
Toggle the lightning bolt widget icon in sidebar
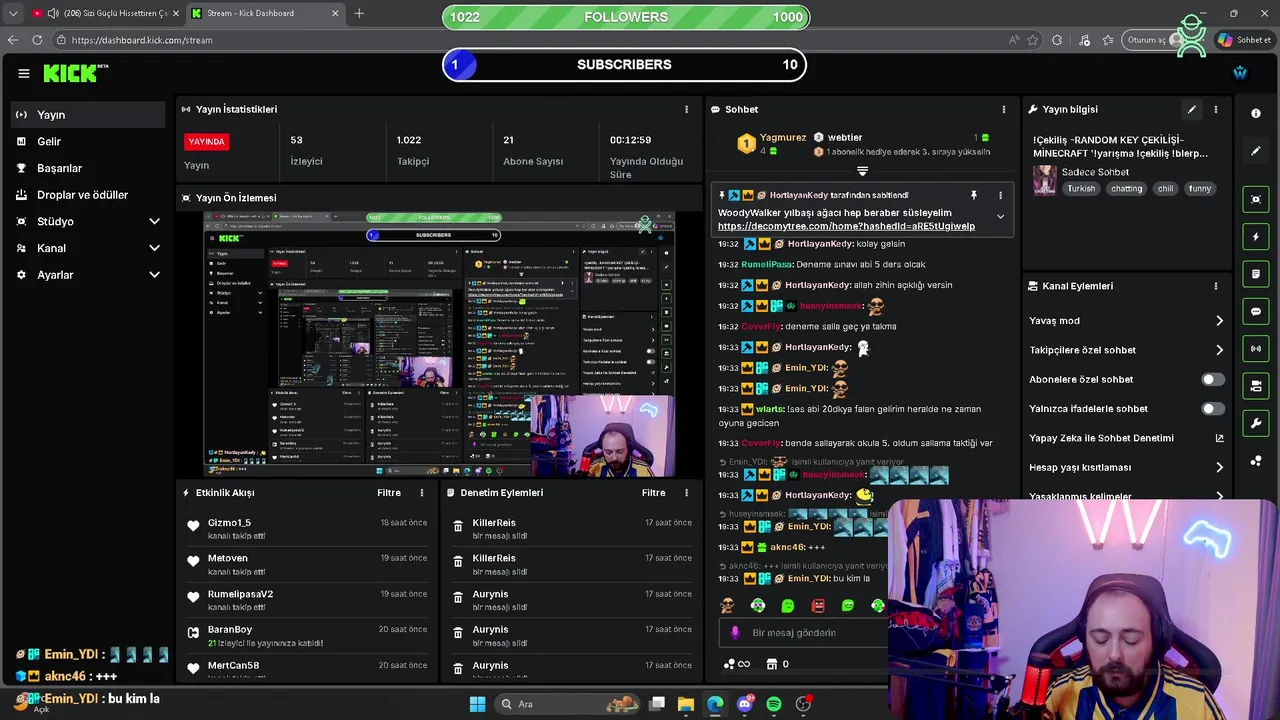(x=1256, y=237)
